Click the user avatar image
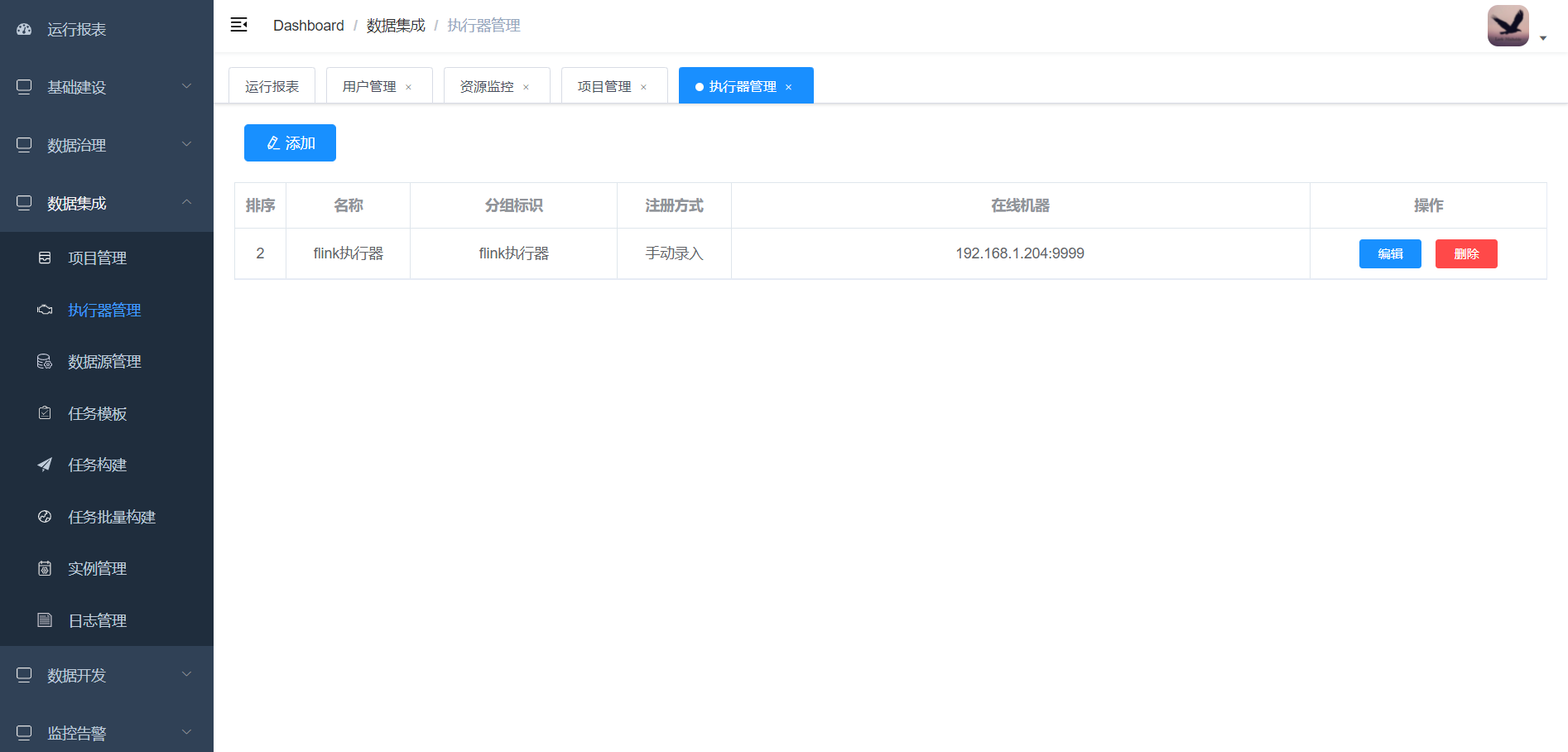Image resolution: width=1568 pixels, height=752 pixels. (1508, 26)
